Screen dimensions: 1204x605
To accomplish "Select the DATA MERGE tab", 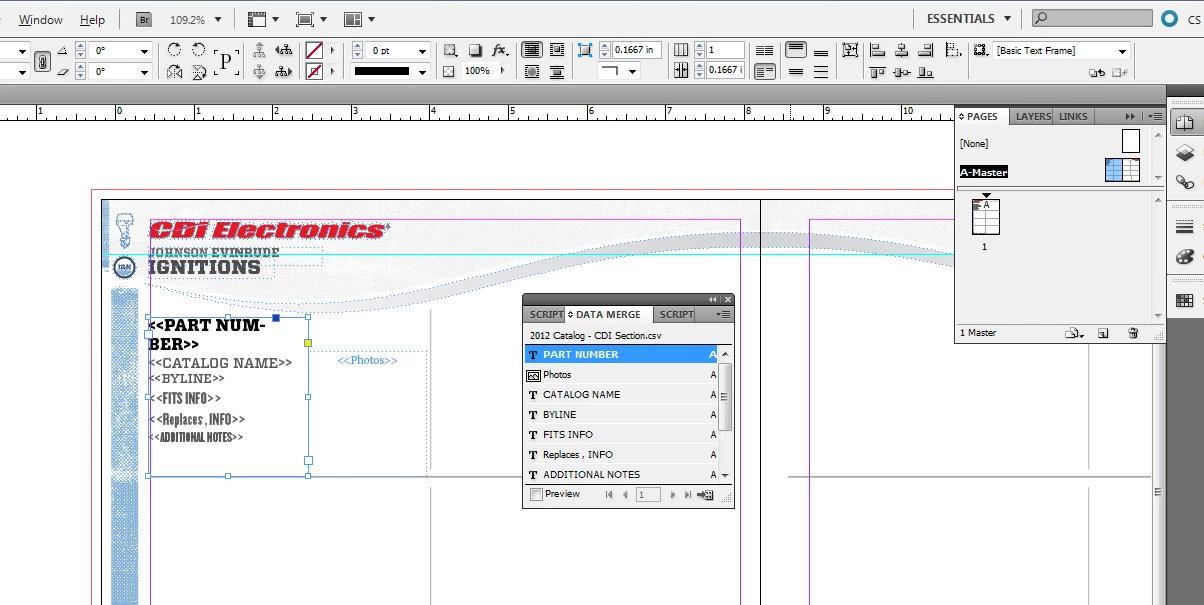I will pyautogui.click(x=608, y=314).
